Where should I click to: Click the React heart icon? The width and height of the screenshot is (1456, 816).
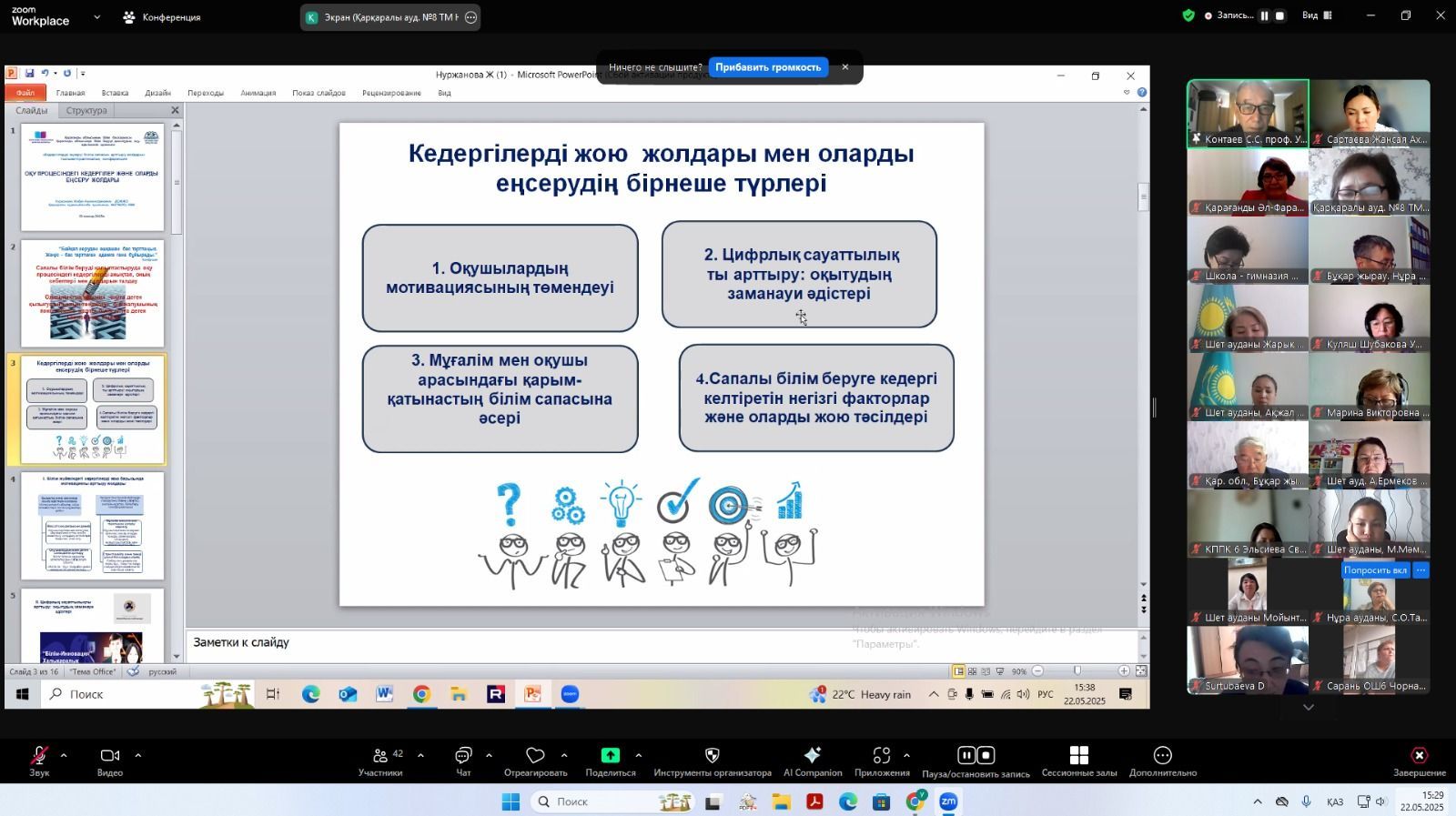point(535,756)
